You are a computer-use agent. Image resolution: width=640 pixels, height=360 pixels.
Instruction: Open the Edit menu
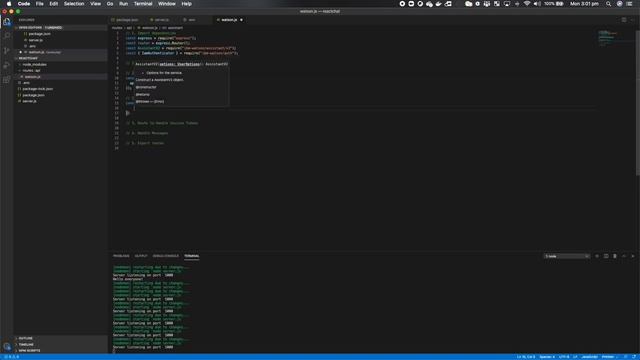pos(53,4)
